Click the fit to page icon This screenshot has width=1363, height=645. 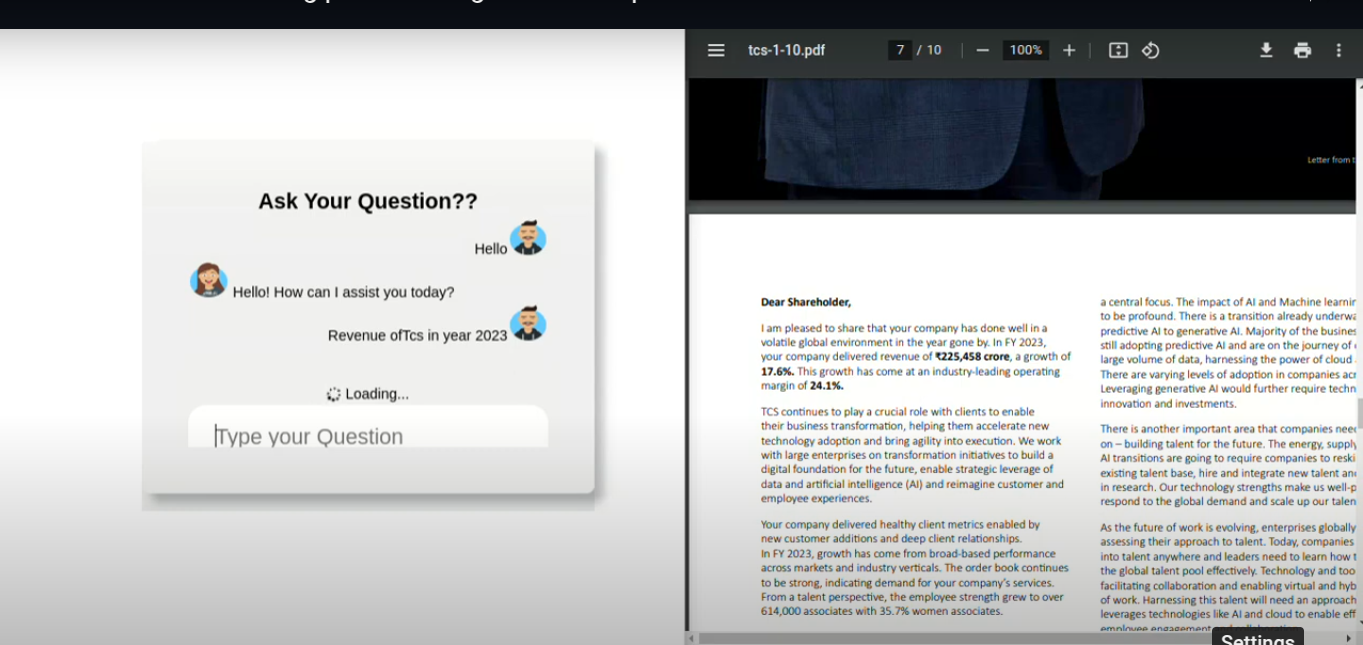tap(1118, 50)
